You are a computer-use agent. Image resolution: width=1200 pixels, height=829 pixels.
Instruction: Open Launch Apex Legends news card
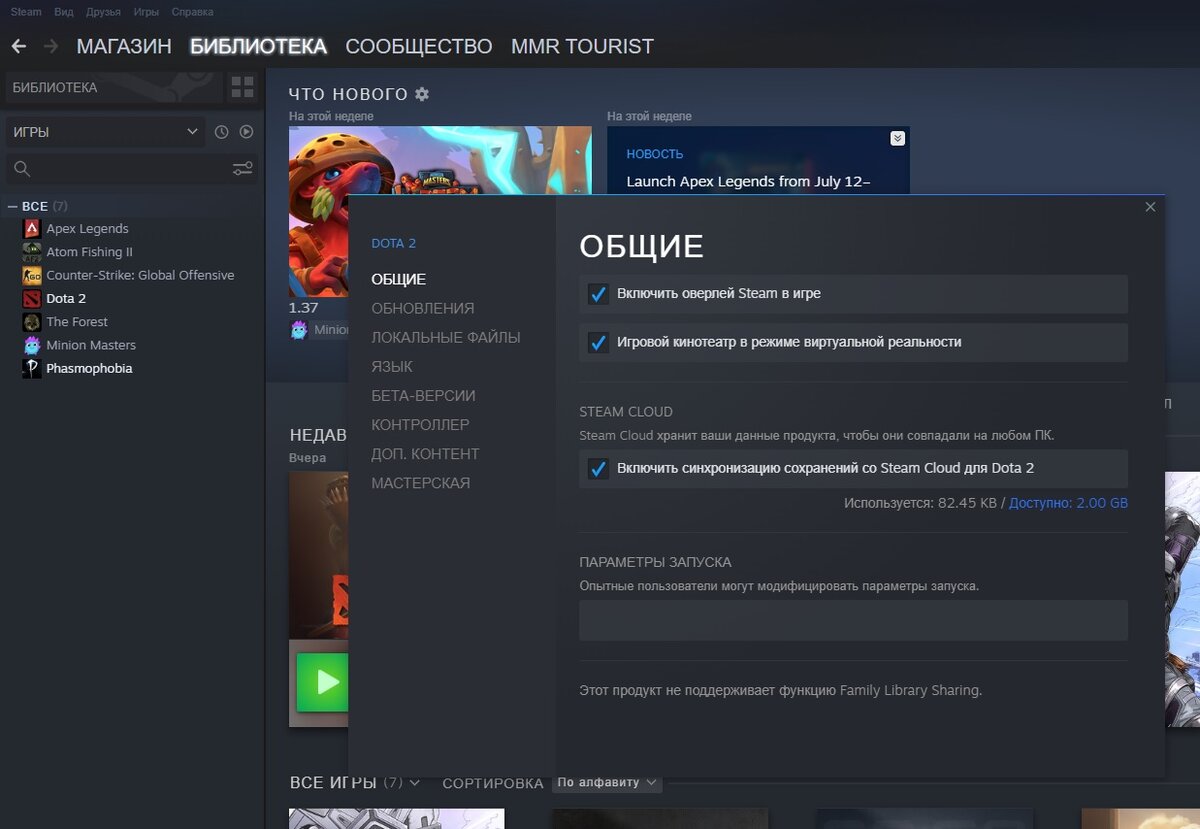click(x=758, y=160)
